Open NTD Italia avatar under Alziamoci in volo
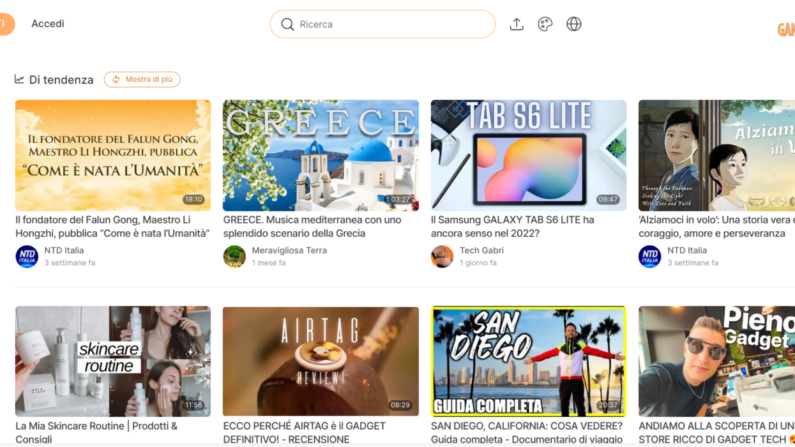The image size is (795, 447). click(x=649, y=256)
